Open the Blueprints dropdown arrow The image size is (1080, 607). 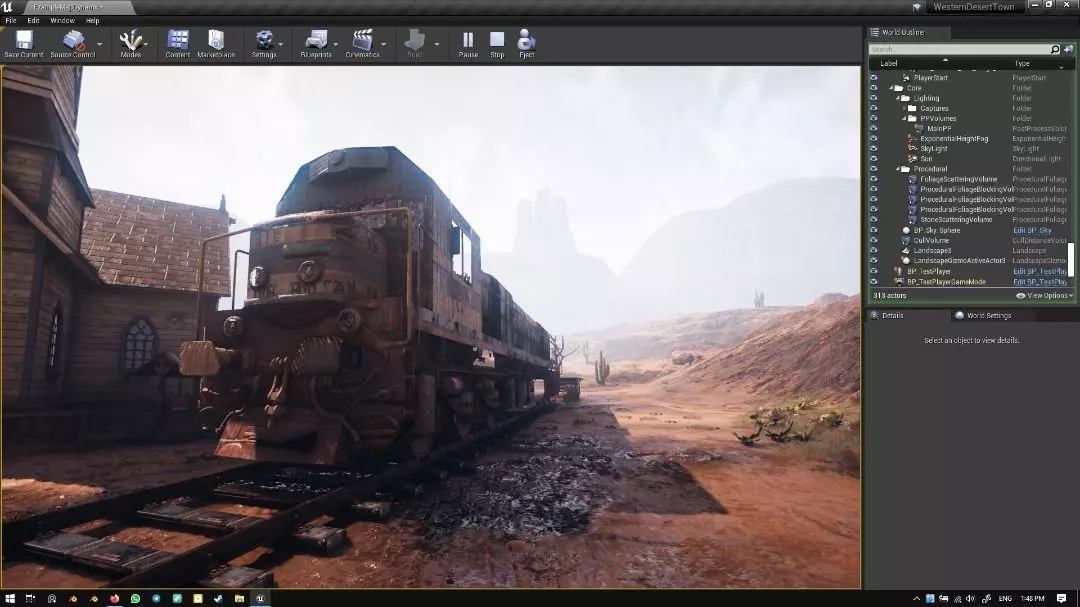[335, 44]
